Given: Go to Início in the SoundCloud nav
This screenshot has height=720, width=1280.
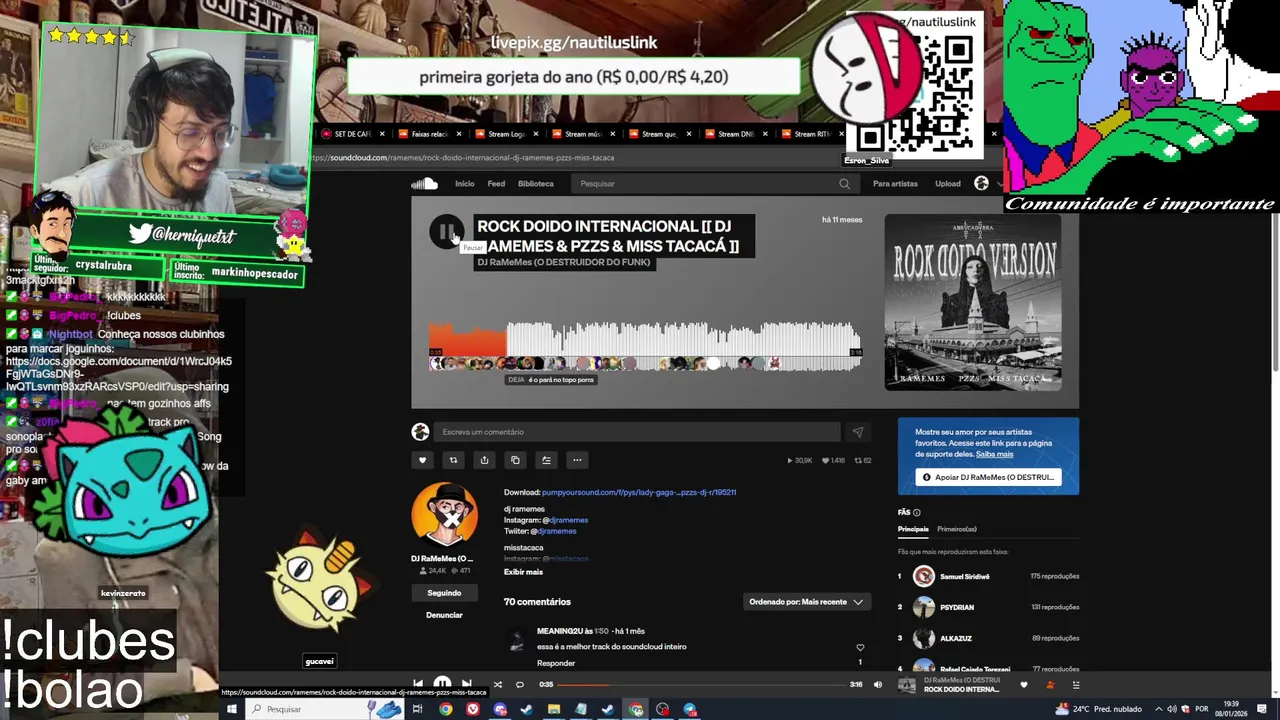Looking at the screenshot, I should pos(465,183).
